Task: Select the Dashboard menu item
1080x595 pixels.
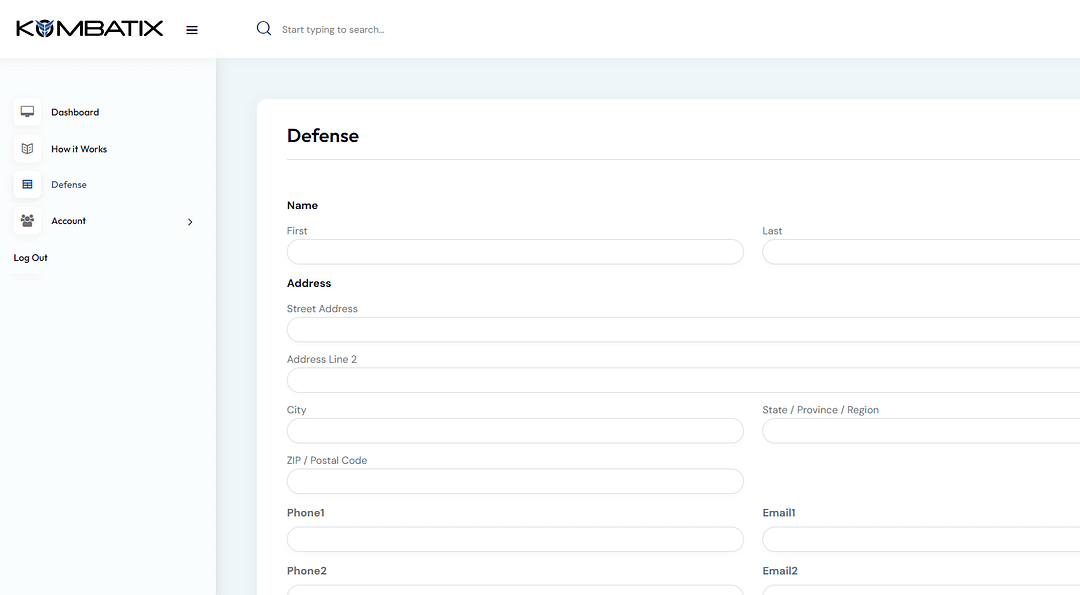Action: pos(75,112)
